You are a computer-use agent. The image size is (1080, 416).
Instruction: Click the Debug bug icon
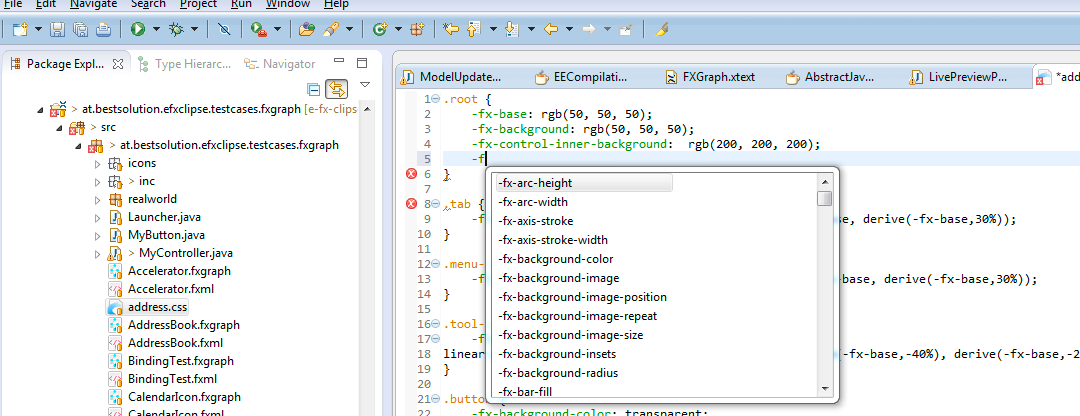(177, 30)
